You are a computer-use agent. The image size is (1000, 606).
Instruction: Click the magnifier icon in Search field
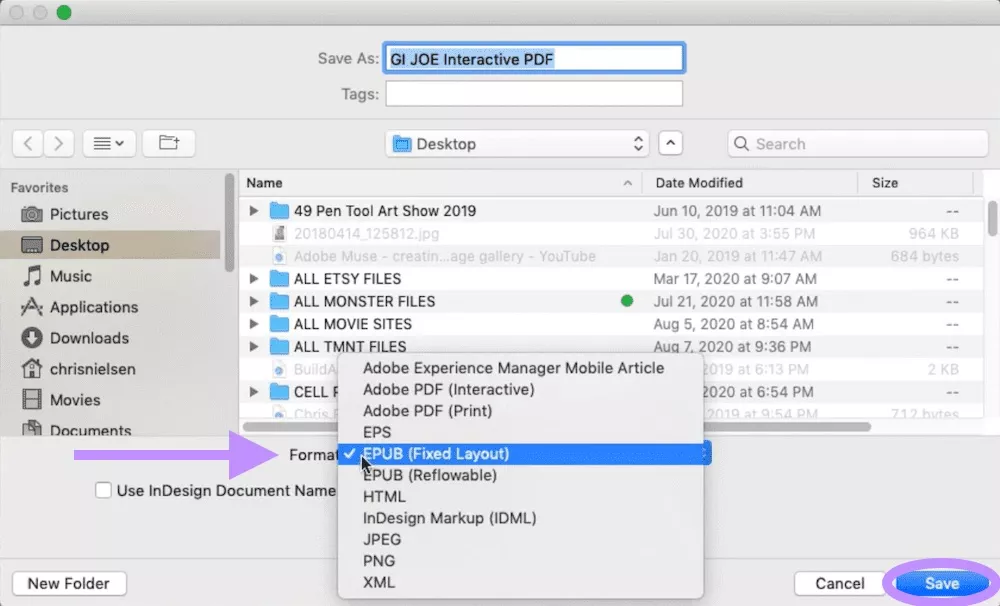point(741,143)
